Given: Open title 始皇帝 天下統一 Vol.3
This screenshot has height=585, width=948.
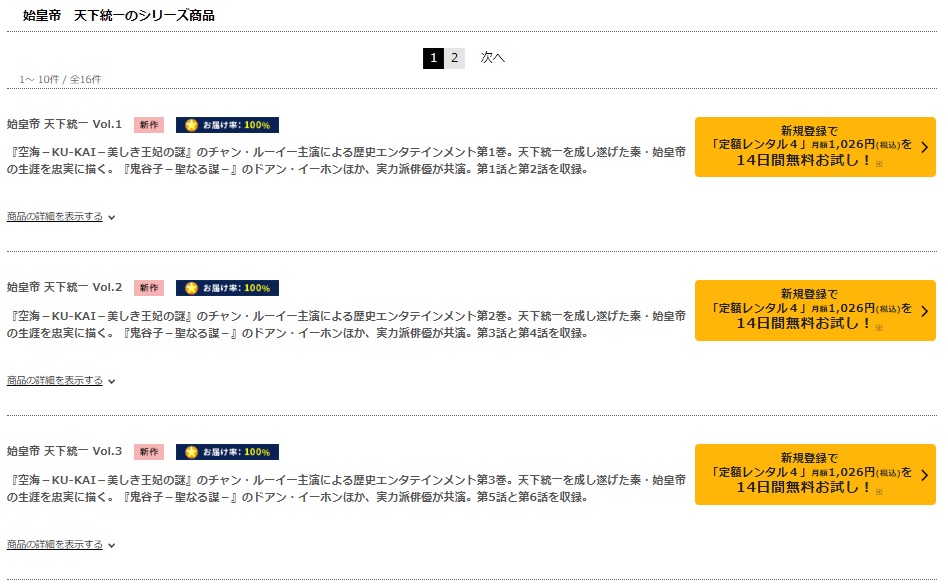Looking at the screenshot, I should [64, 451].
